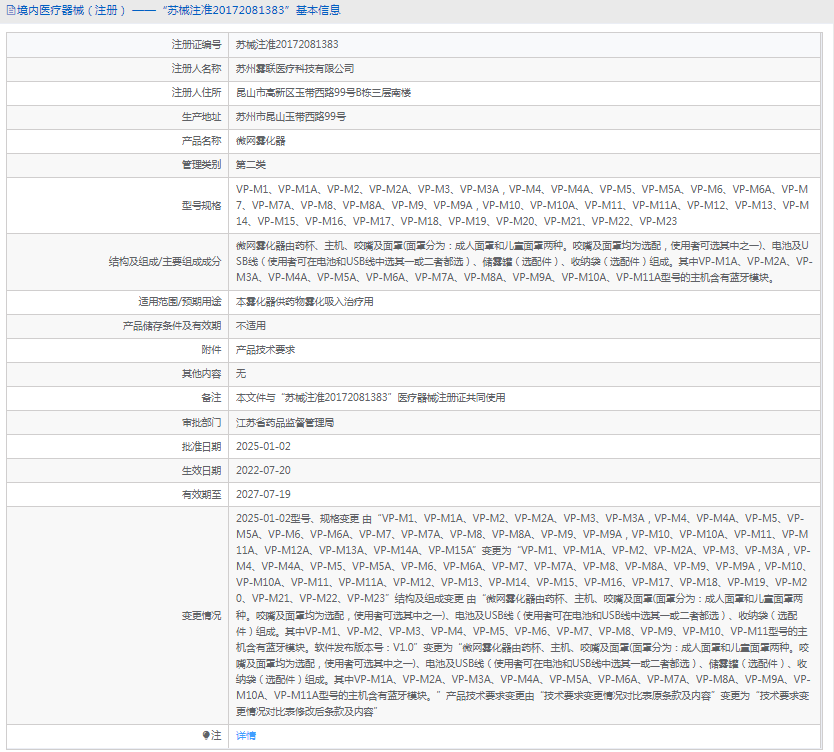Select intended use 本雾化器供药物雾化吸入治疗用

point(305,302)
